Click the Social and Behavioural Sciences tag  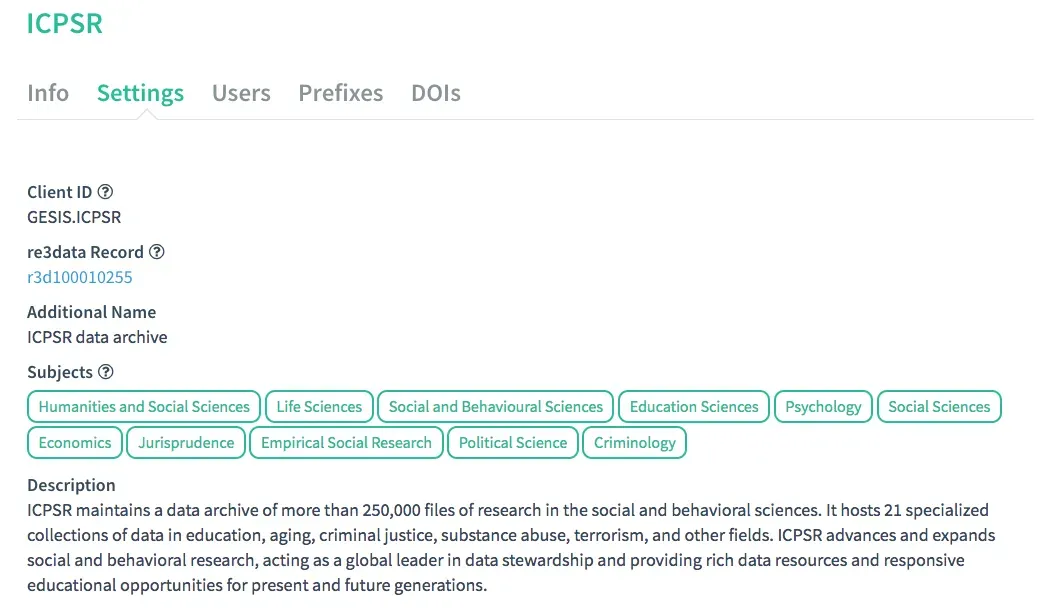point(496,407)
